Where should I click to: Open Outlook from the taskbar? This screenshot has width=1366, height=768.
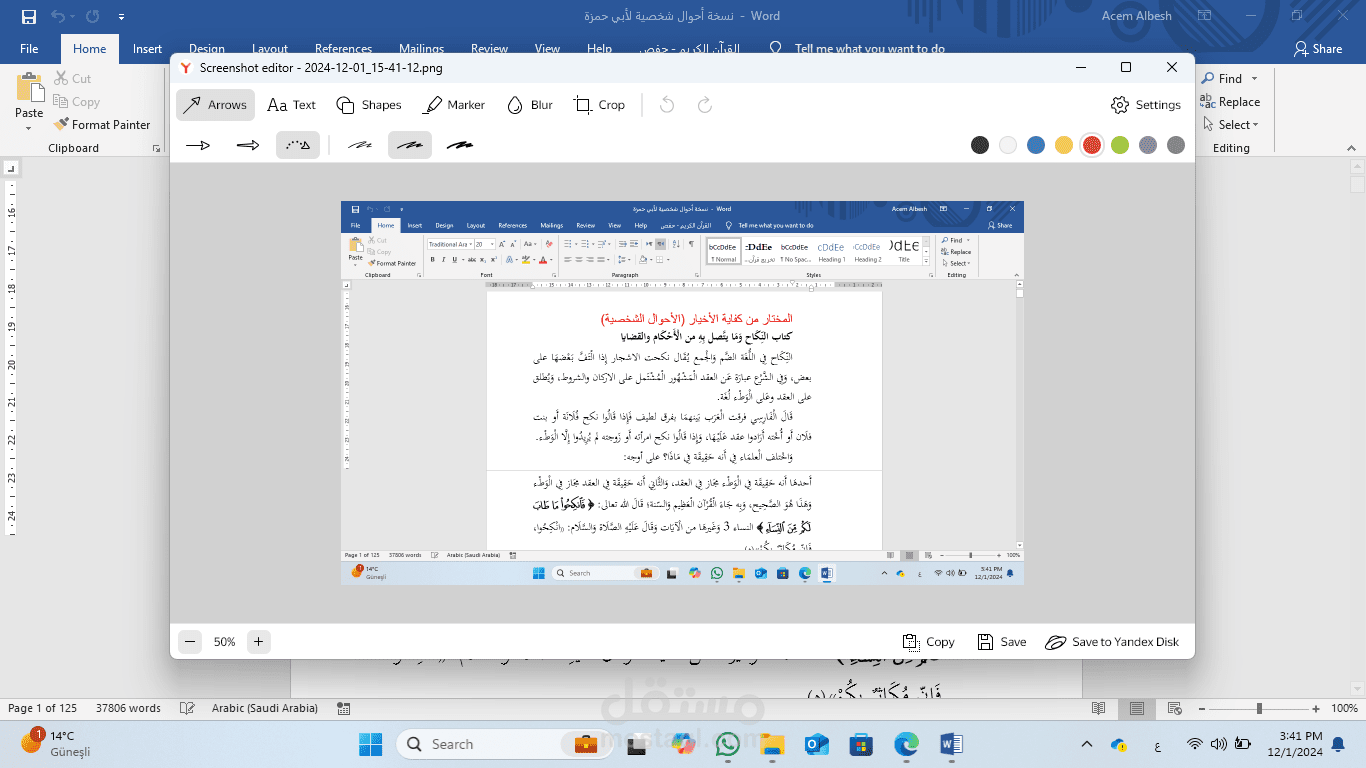point(817,744)
